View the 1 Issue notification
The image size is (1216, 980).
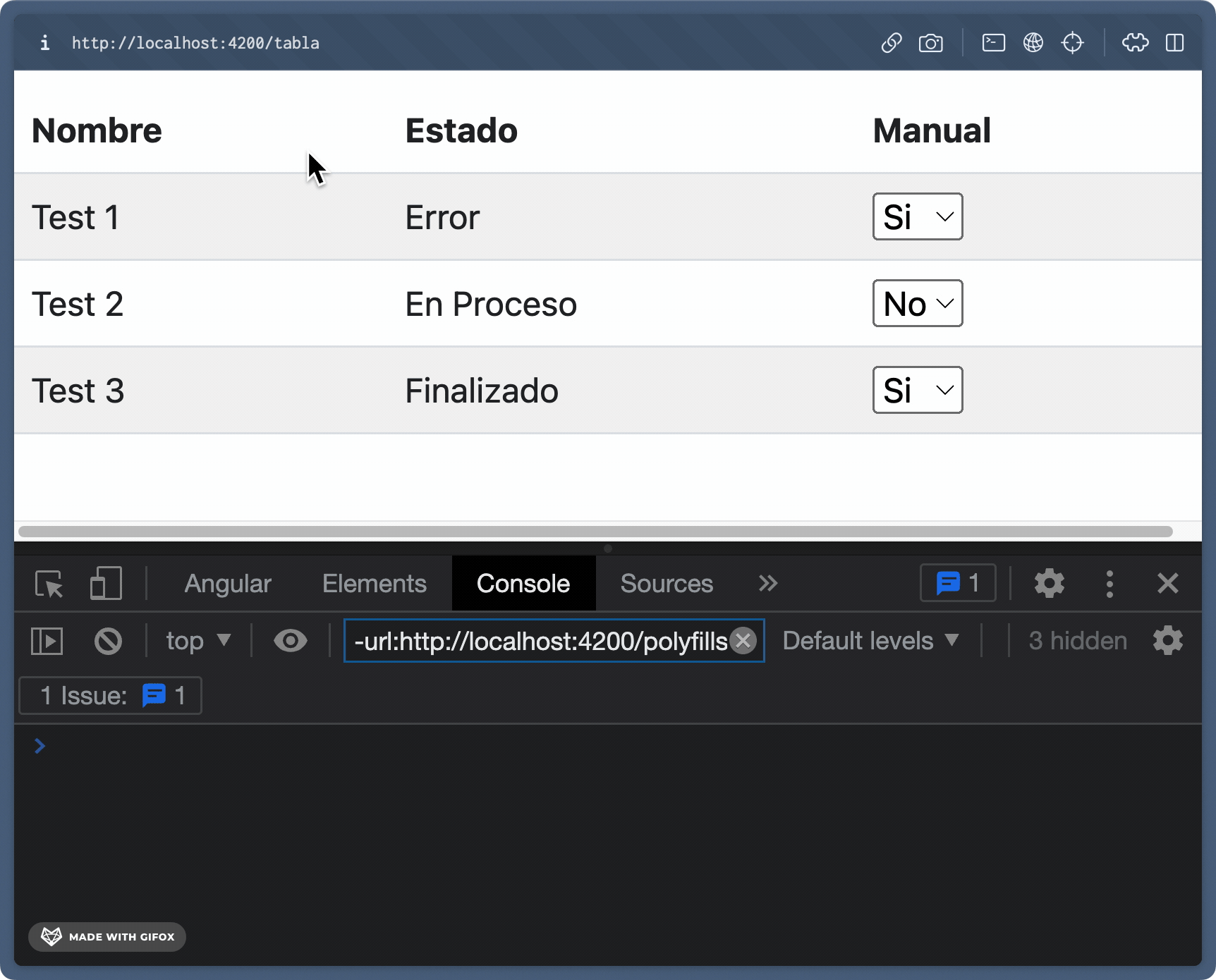point(109,695)
